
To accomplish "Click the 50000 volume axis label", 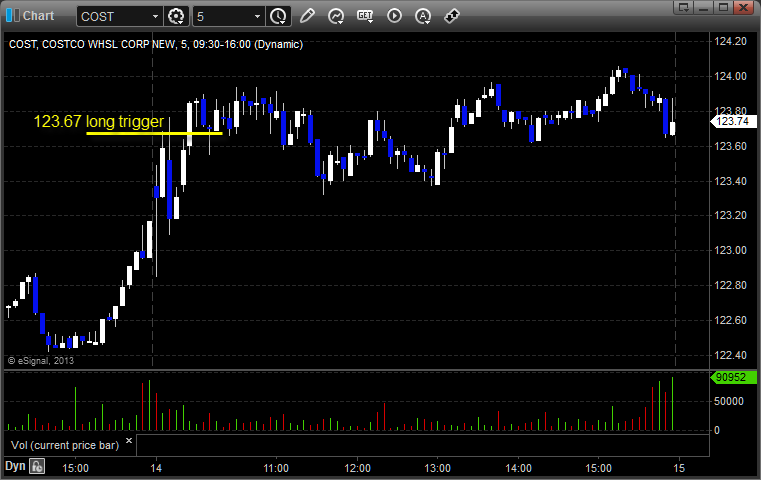I will pyautogui.click(x=729, y=401).
